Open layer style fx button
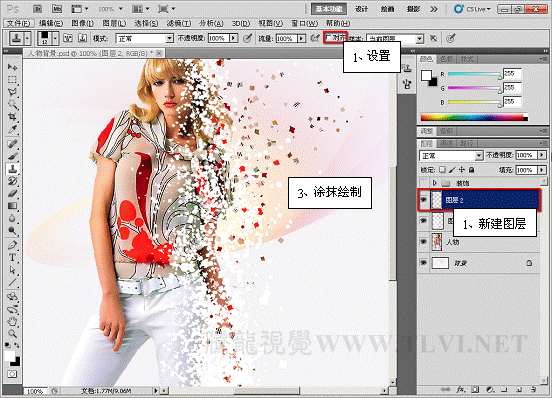Image resolution: width=552 pixels, height=398 pixels. (461, 390)
